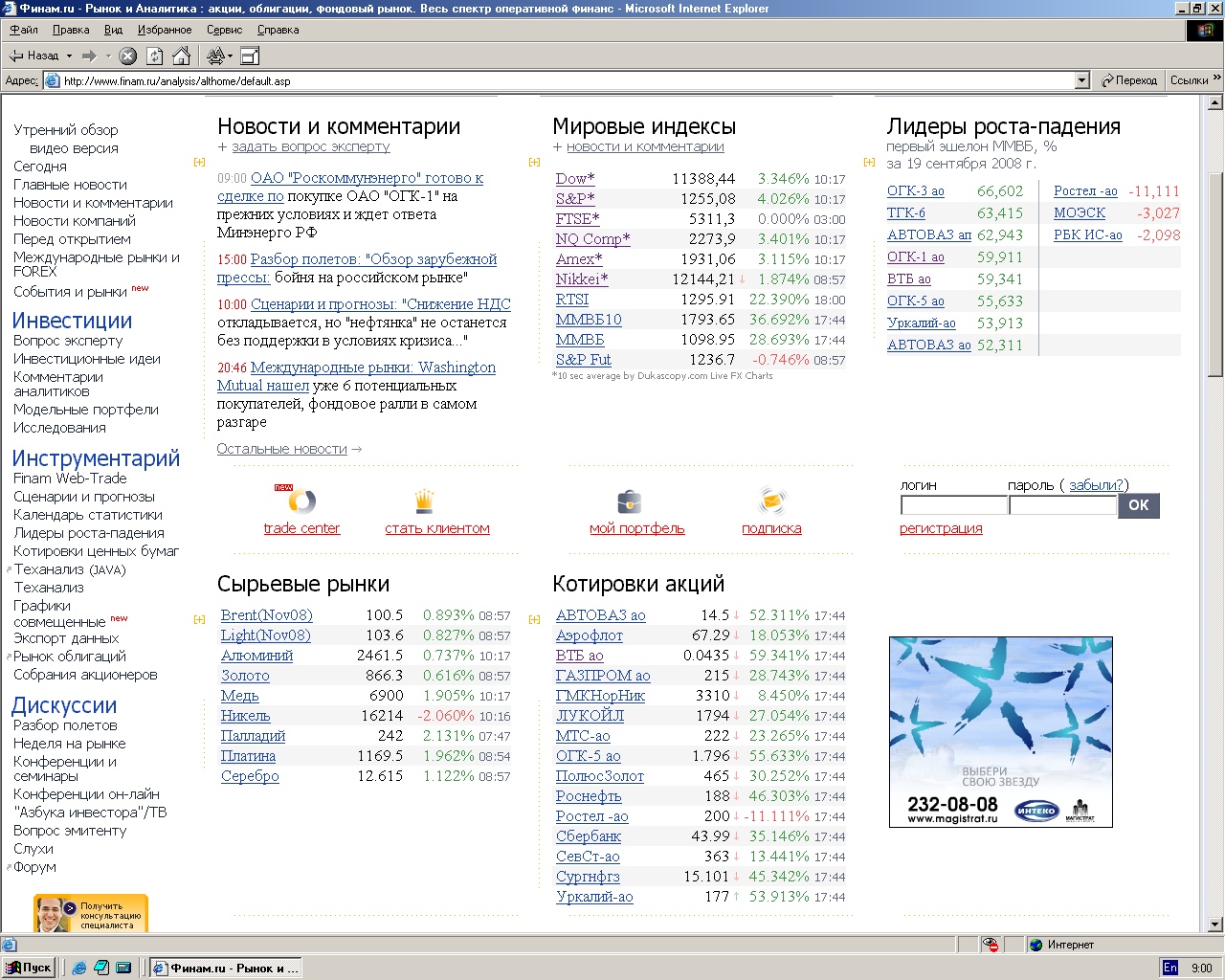1225x980 pixels.
Task: Click into the пароль input field
Action: [x=1062, y=505]
